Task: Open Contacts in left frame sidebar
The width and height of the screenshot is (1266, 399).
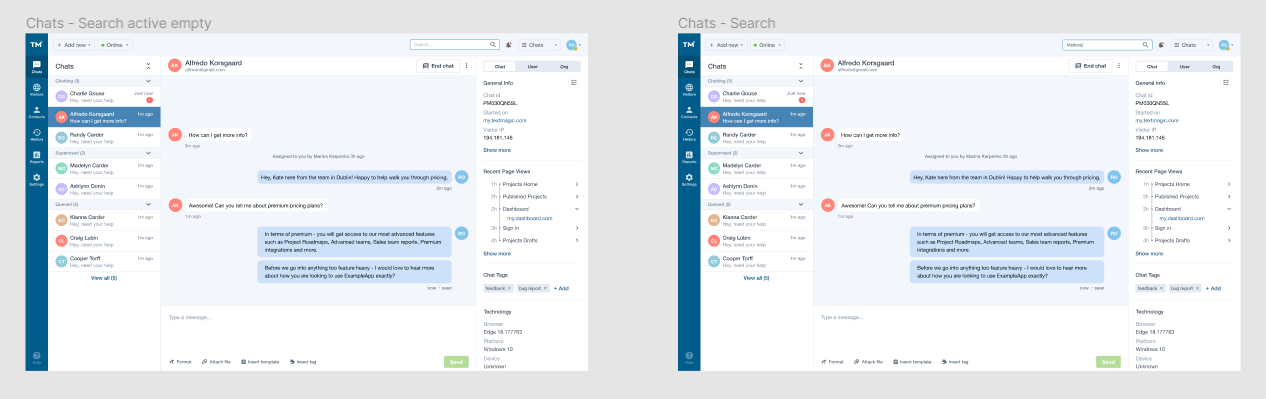Action: tap(36, 112)
